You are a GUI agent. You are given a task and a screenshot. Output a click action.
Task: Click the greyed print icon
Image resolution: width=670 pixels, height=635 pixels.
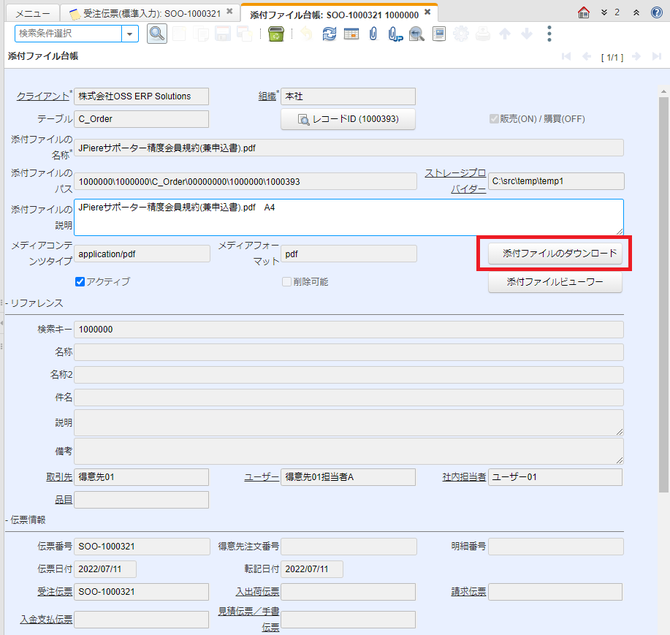click(483, 34)
